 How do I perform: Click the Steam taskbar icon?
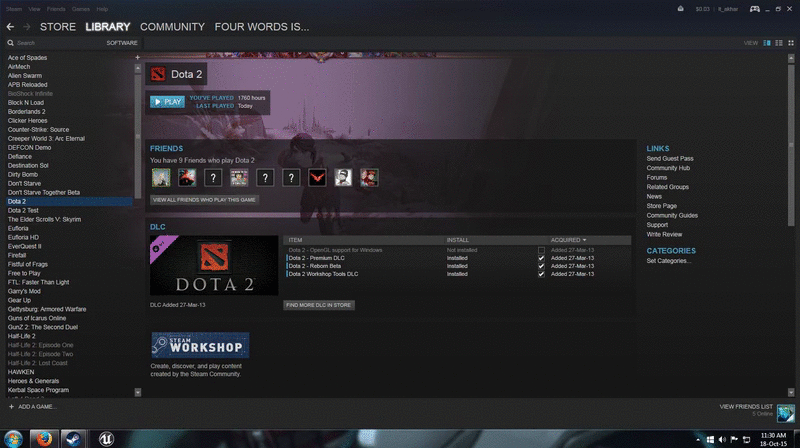pyautogui.click(x=73, y=439)
